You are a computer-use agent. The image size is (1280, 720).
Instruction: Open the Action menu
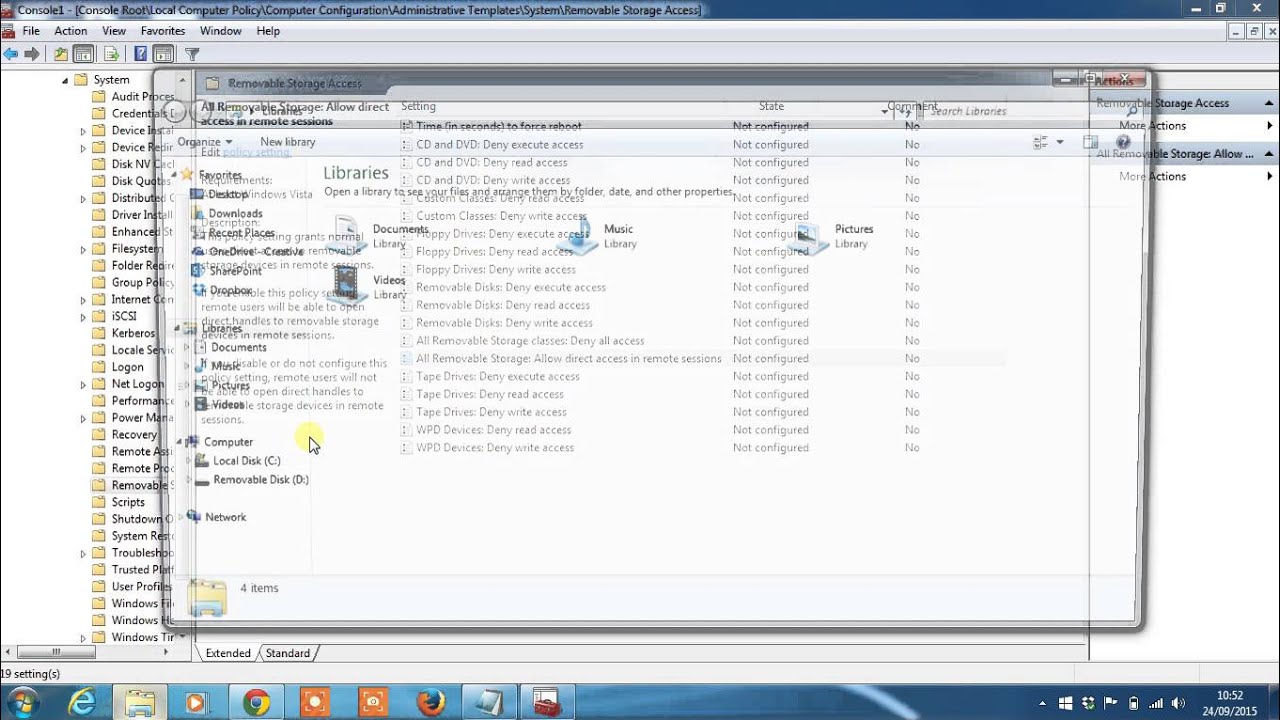click(71, 31)
